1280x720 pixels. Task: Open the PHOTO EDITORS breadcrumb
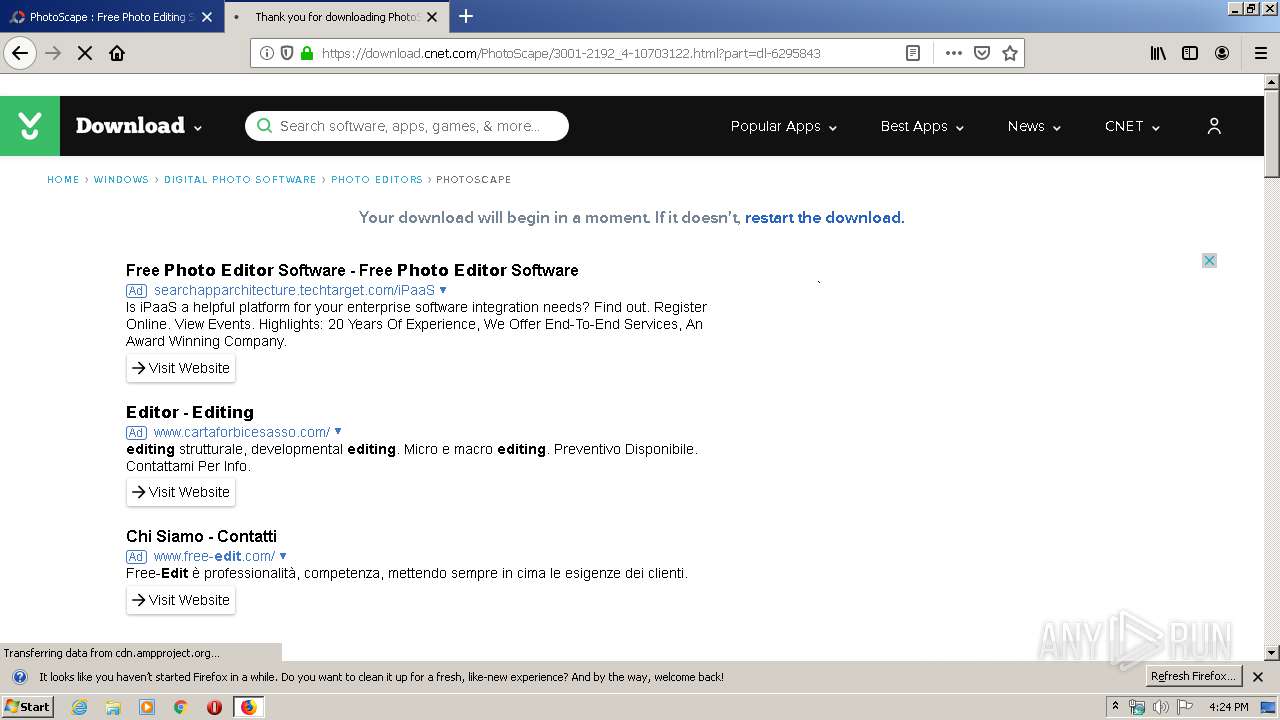[377, 180]
